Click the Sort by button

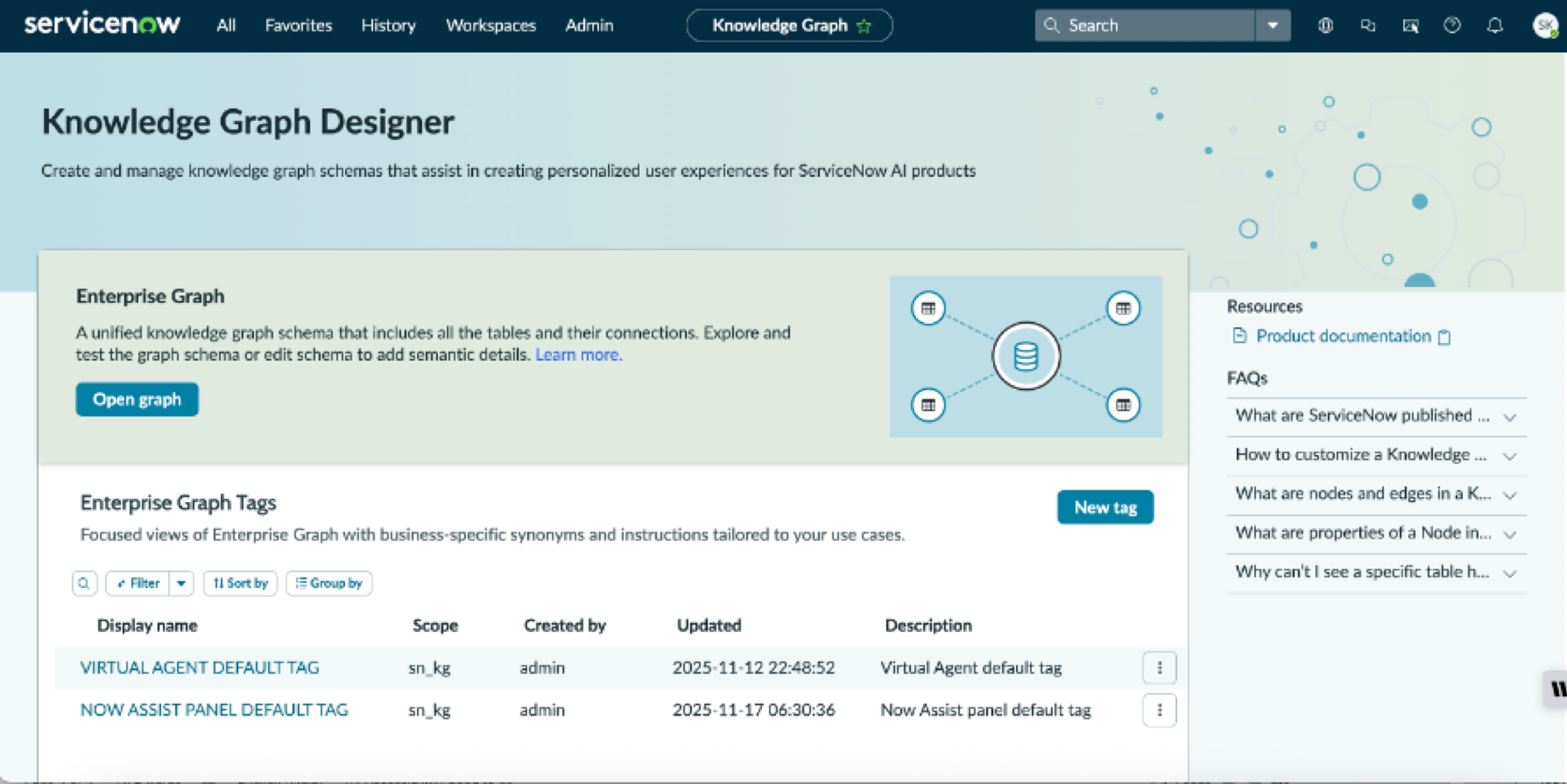[x=240, y=583]
